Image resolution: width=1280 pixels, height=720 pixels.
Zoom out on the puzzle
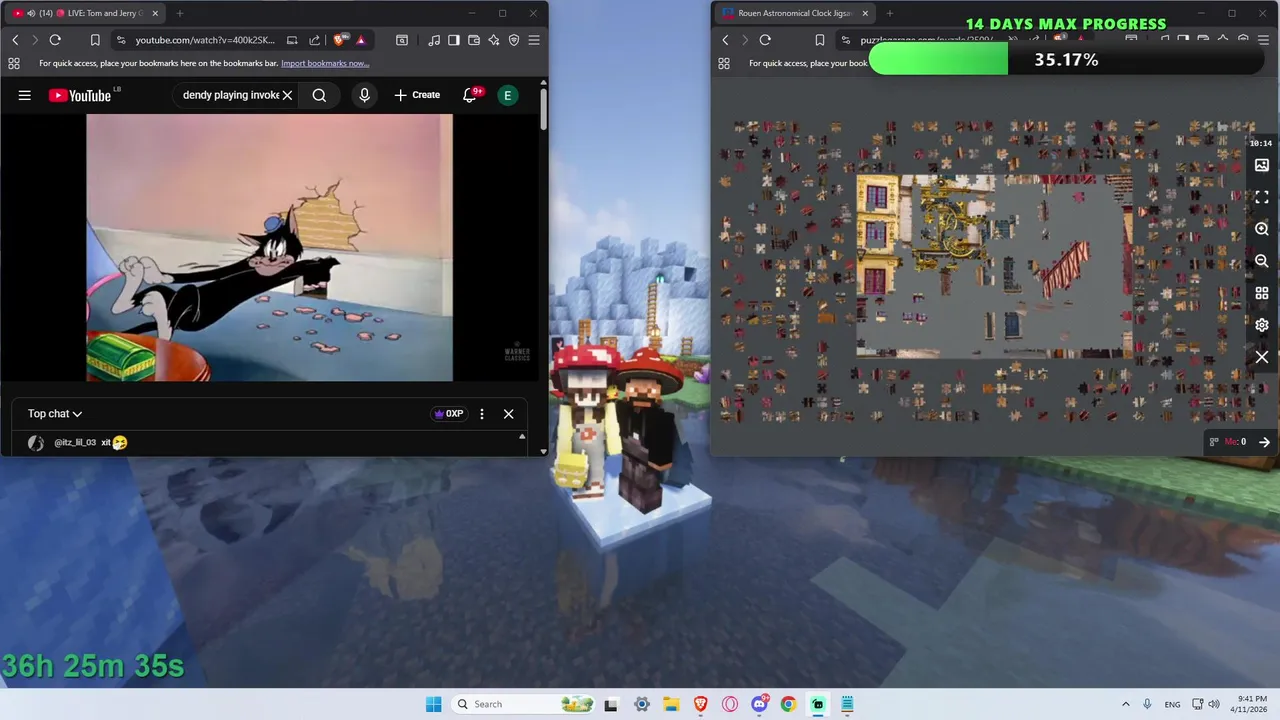[x=1262, y=261]
